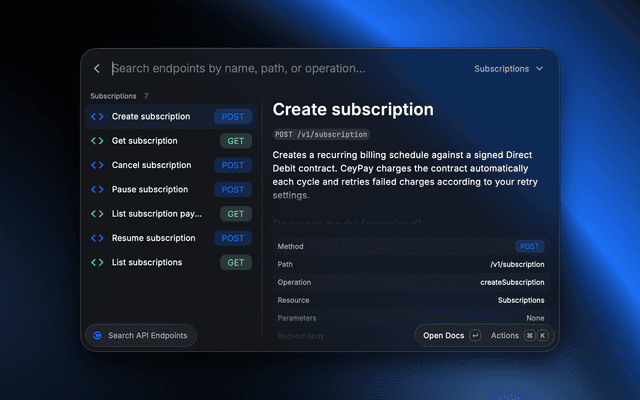This screenshot has width=640, height=400.
Task: Click the code icon beside Create subscription
Action: click(97, 117)
